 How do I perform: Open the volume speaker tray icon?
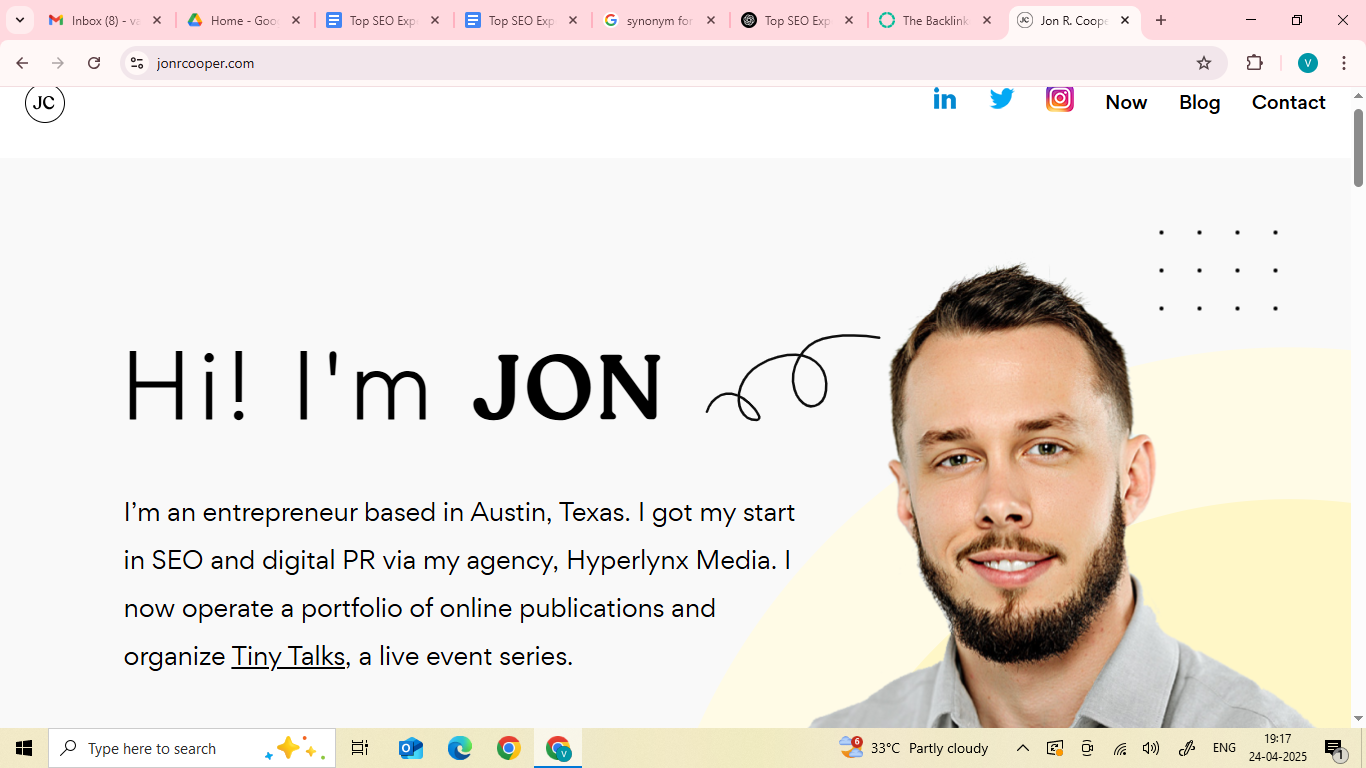coord(1152,748)
